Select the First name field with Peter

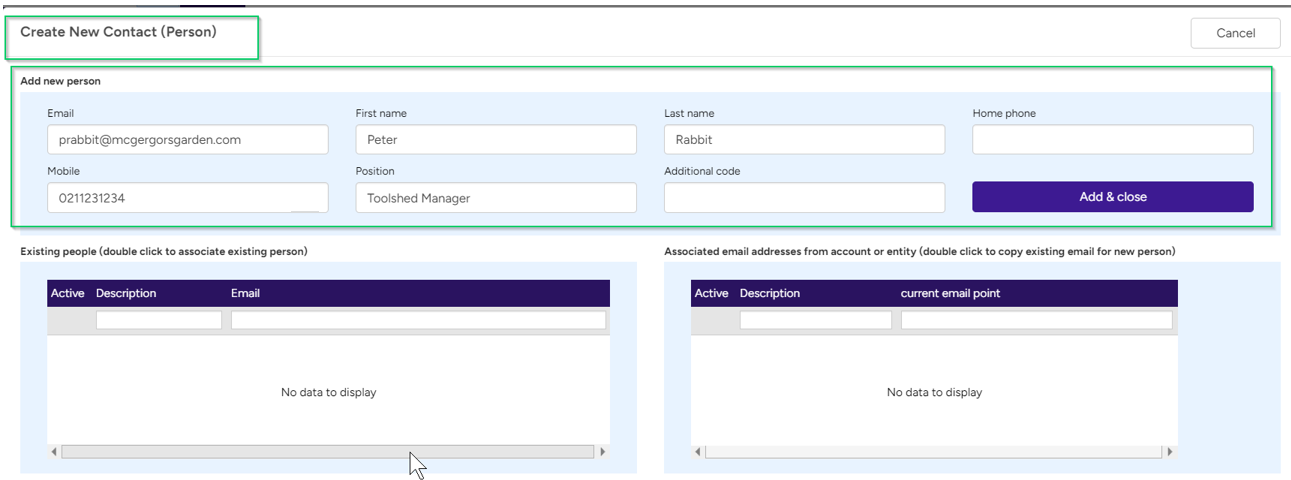tap(496, 140)
